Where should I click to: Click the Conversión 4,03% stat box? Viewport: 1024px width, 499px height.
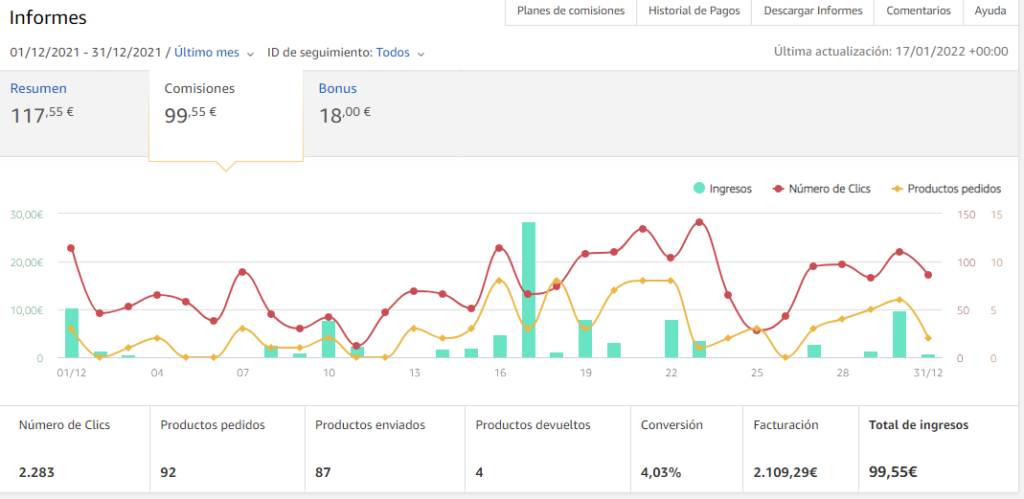point(685,447)
